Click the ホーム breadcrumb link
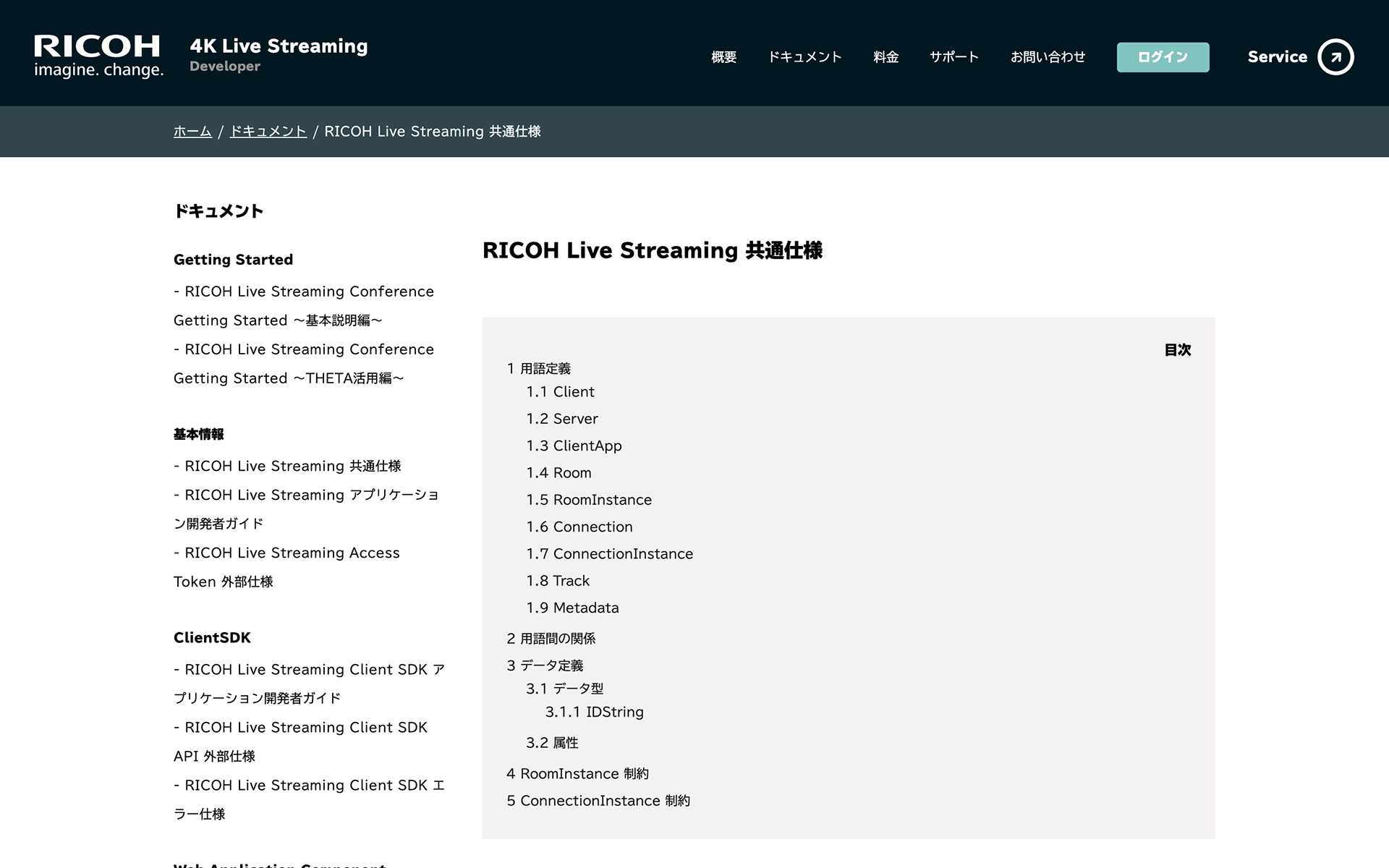Image resolution: width=1389 pixels, height=868 pixels. pos(192,132)
